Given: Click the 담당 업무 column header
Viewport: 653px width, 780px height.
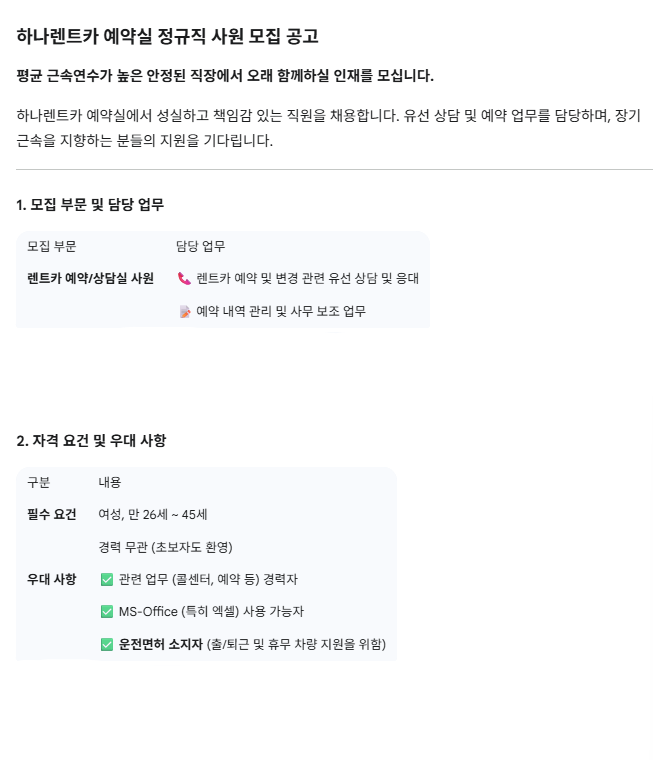Looking at the screenshot, I should (200, 246).
